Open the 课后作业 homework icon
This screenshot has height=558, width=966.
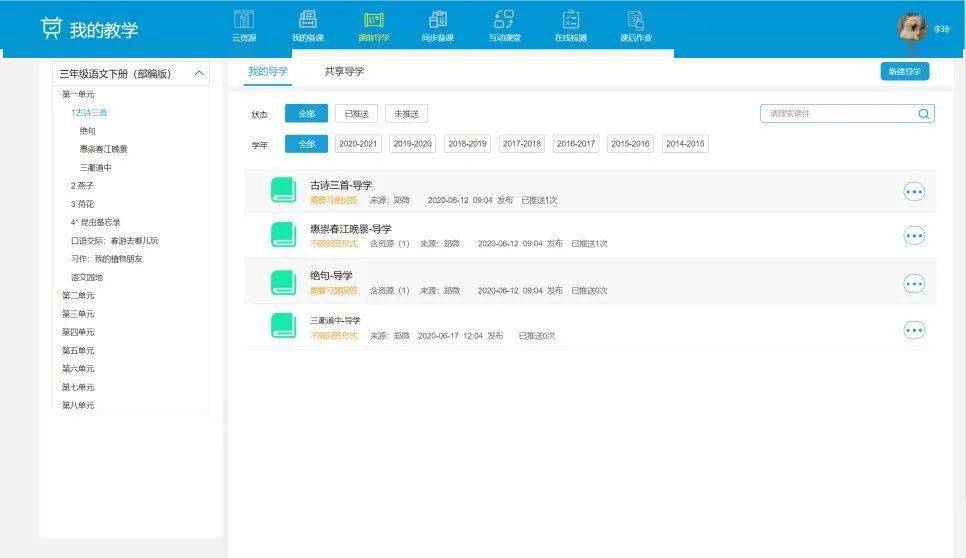[x=635, y=19]
